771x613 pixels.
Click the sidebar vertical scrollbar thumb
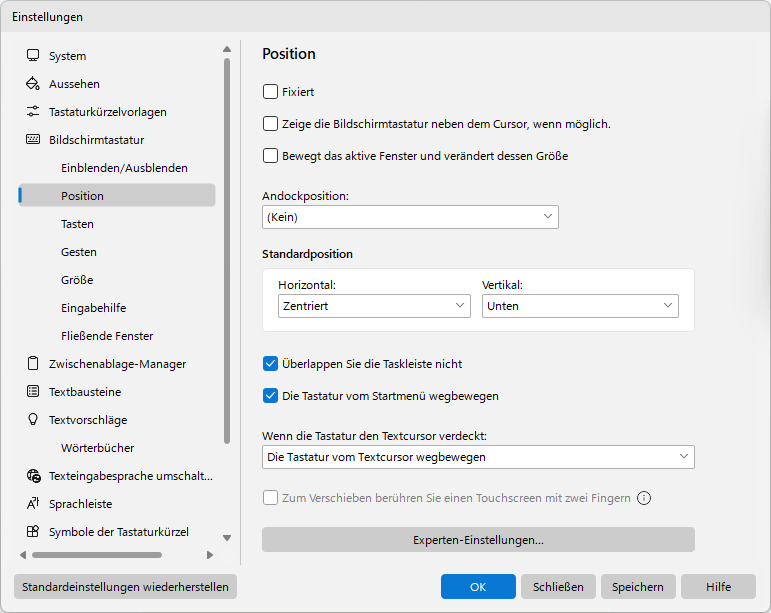point(227,251)
